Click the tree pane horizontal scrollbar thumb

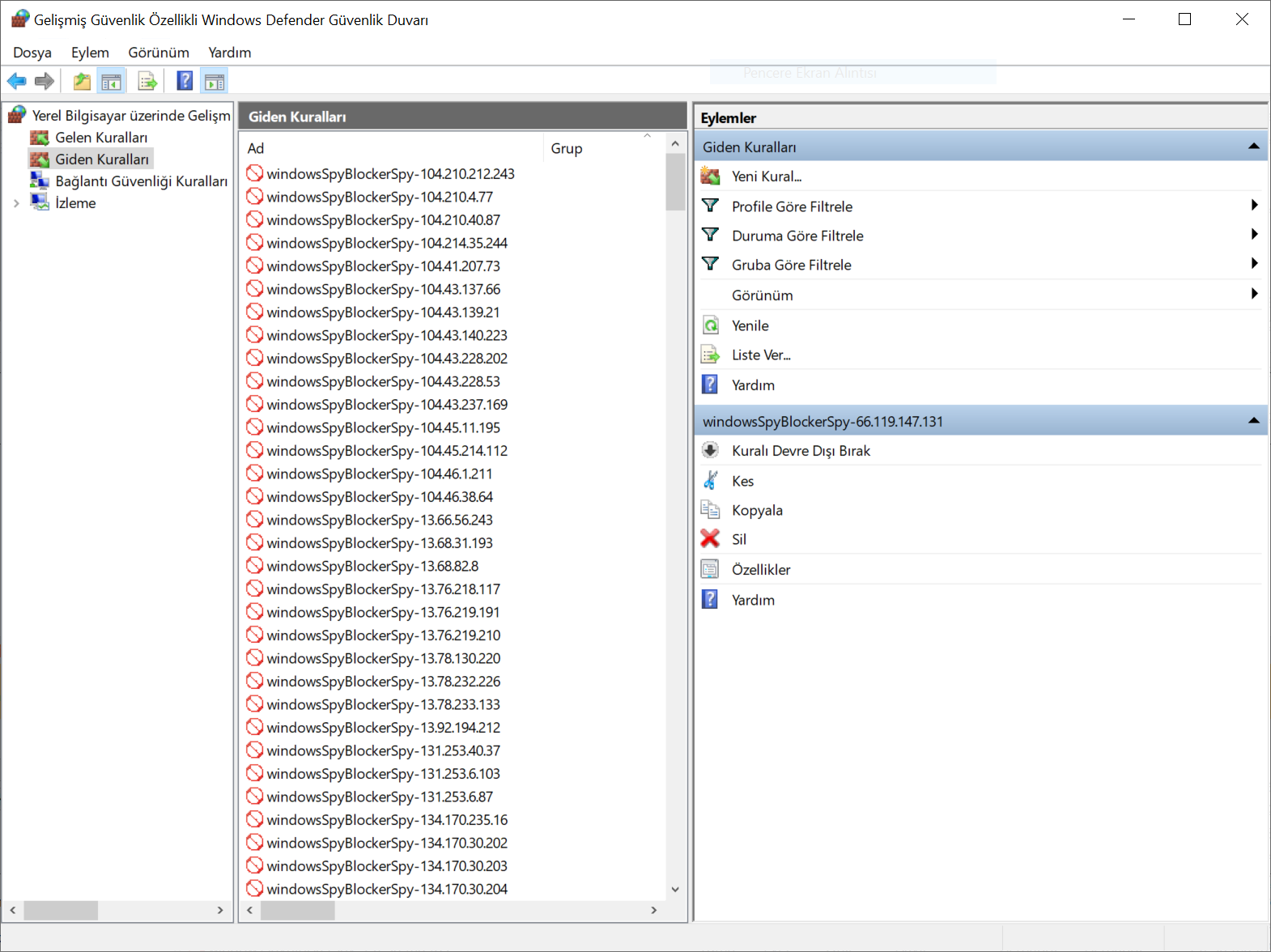pyautogui.click(x=61, y=911)
